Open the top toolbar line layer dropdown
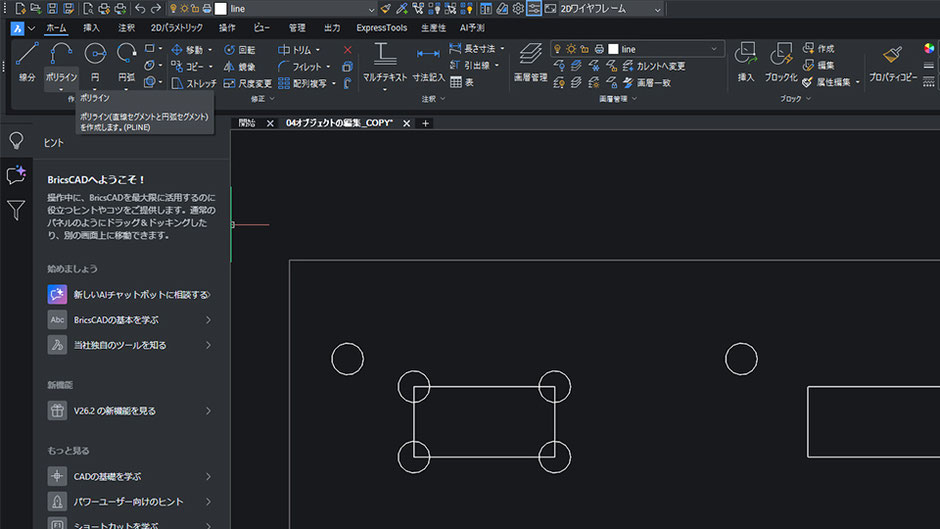 (372, 9)
